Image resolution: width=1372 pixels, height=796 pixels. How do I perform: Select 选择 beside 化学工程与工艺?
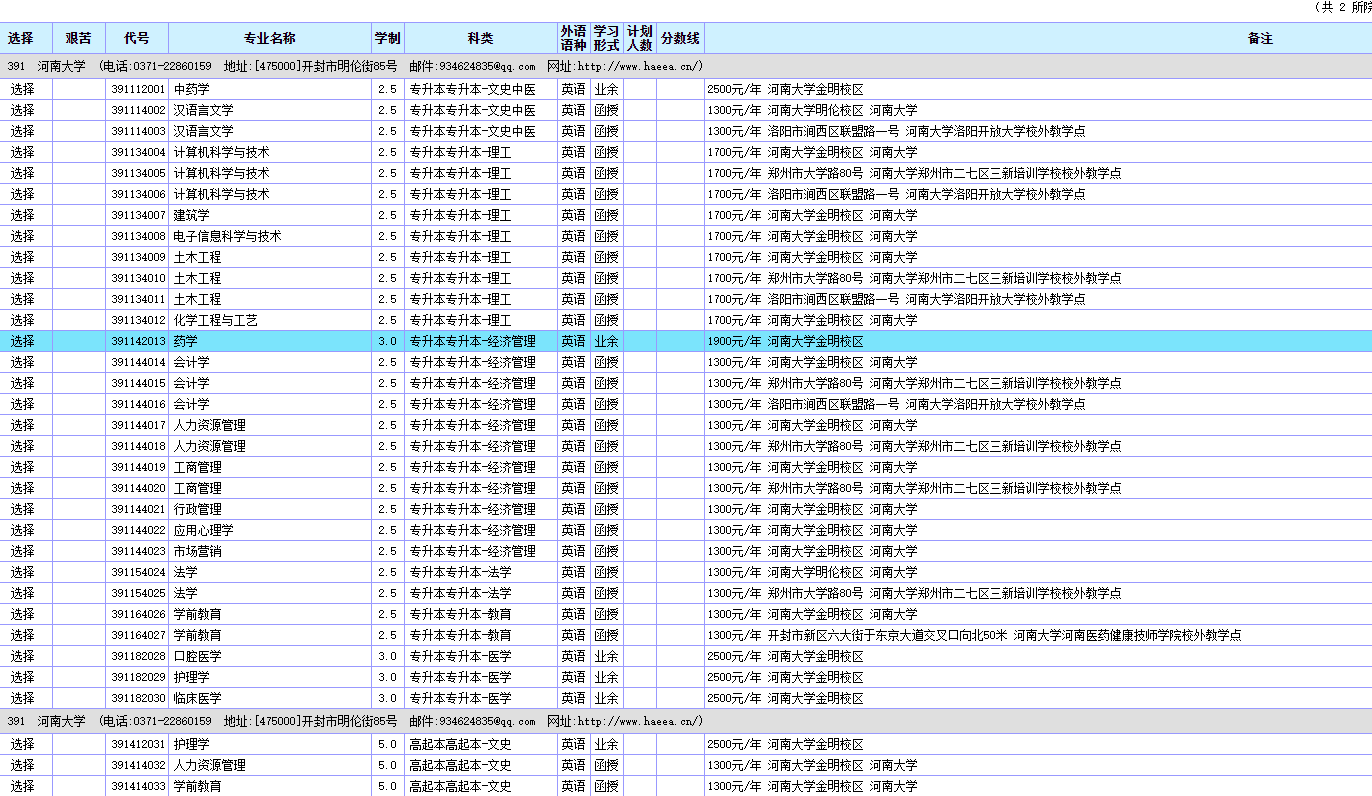coord(23,320)
